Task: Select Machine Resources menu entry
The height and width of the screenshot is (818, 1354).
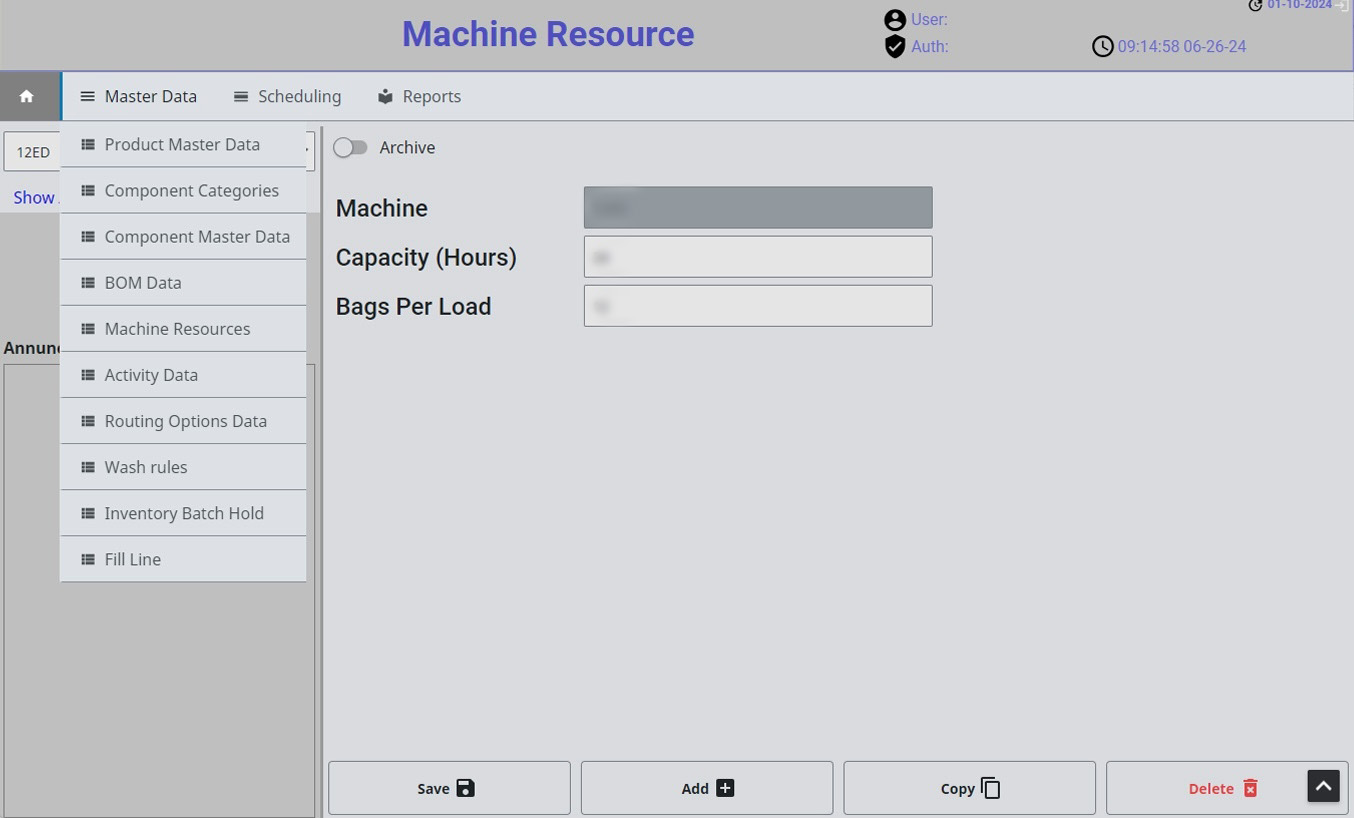Action: point(183,328)
